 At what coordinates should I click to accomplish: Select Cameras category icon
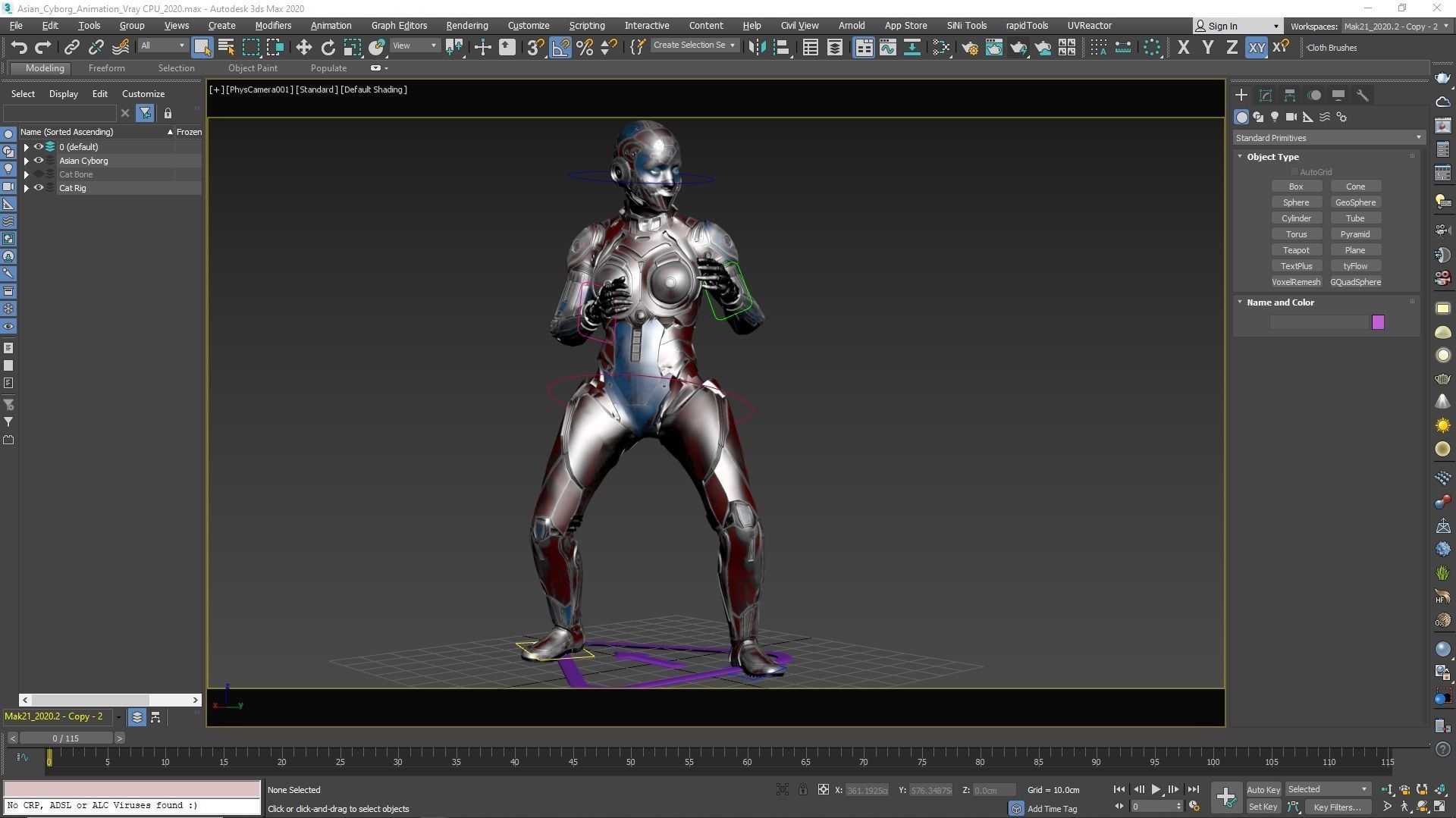coord(1291,118)
